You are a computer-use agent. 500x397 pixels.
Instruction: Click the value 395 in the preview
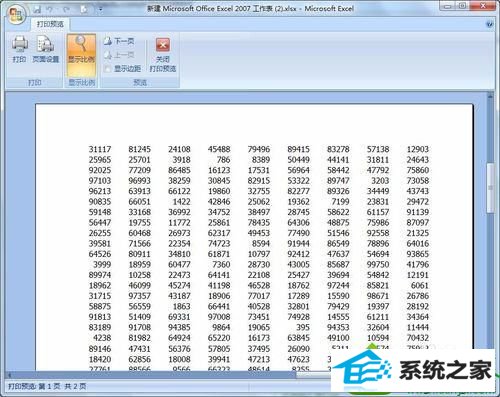pos(303,327)
